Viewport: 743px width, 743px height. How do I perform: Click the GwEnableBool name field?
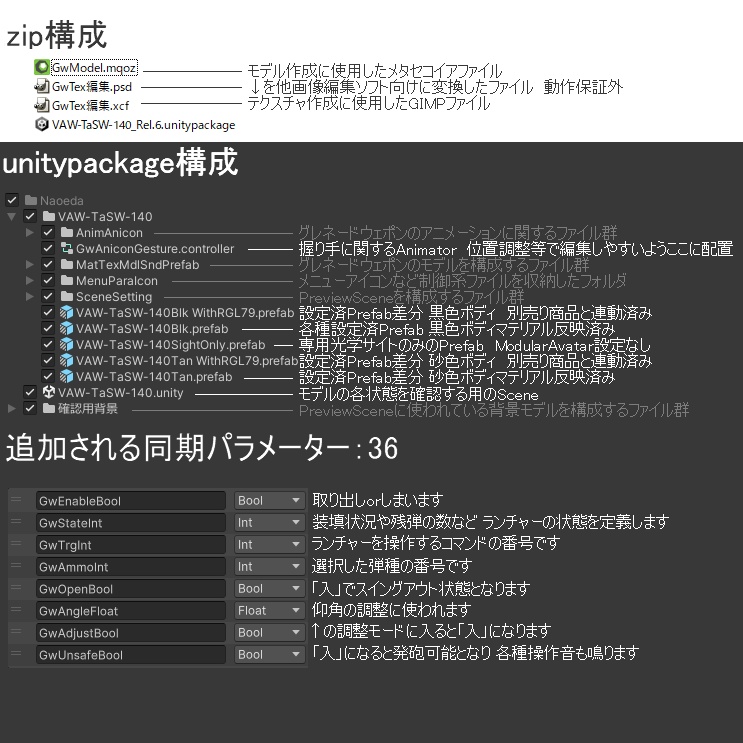tap(131, 501)
